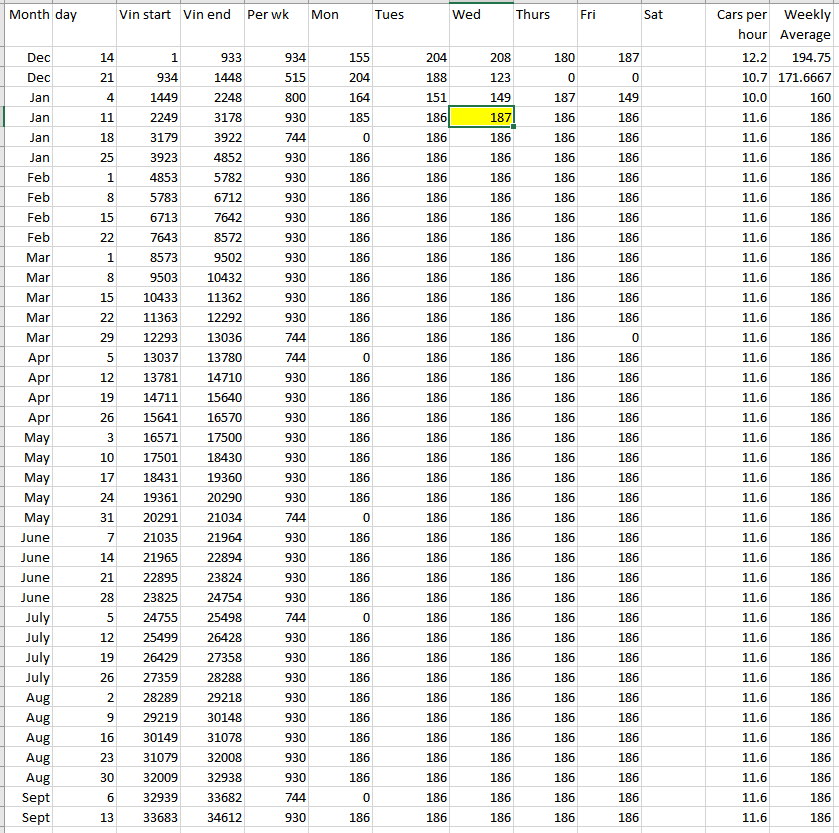Select the yellow highlighted cell containing 187
The height and width of the screenshot is (833, 839).
coord(480,117)
